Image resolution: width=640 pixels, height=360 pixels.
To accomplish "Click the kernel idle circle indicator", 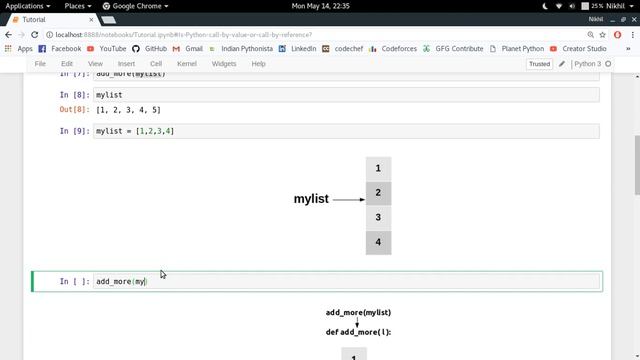I will point(608,64).
